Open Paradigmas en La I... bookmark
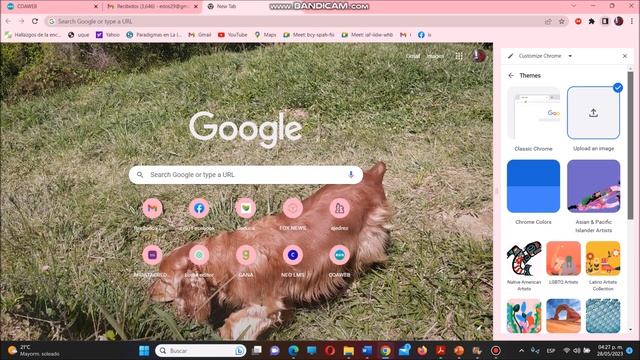640x360 pixels. click(154, 35)
